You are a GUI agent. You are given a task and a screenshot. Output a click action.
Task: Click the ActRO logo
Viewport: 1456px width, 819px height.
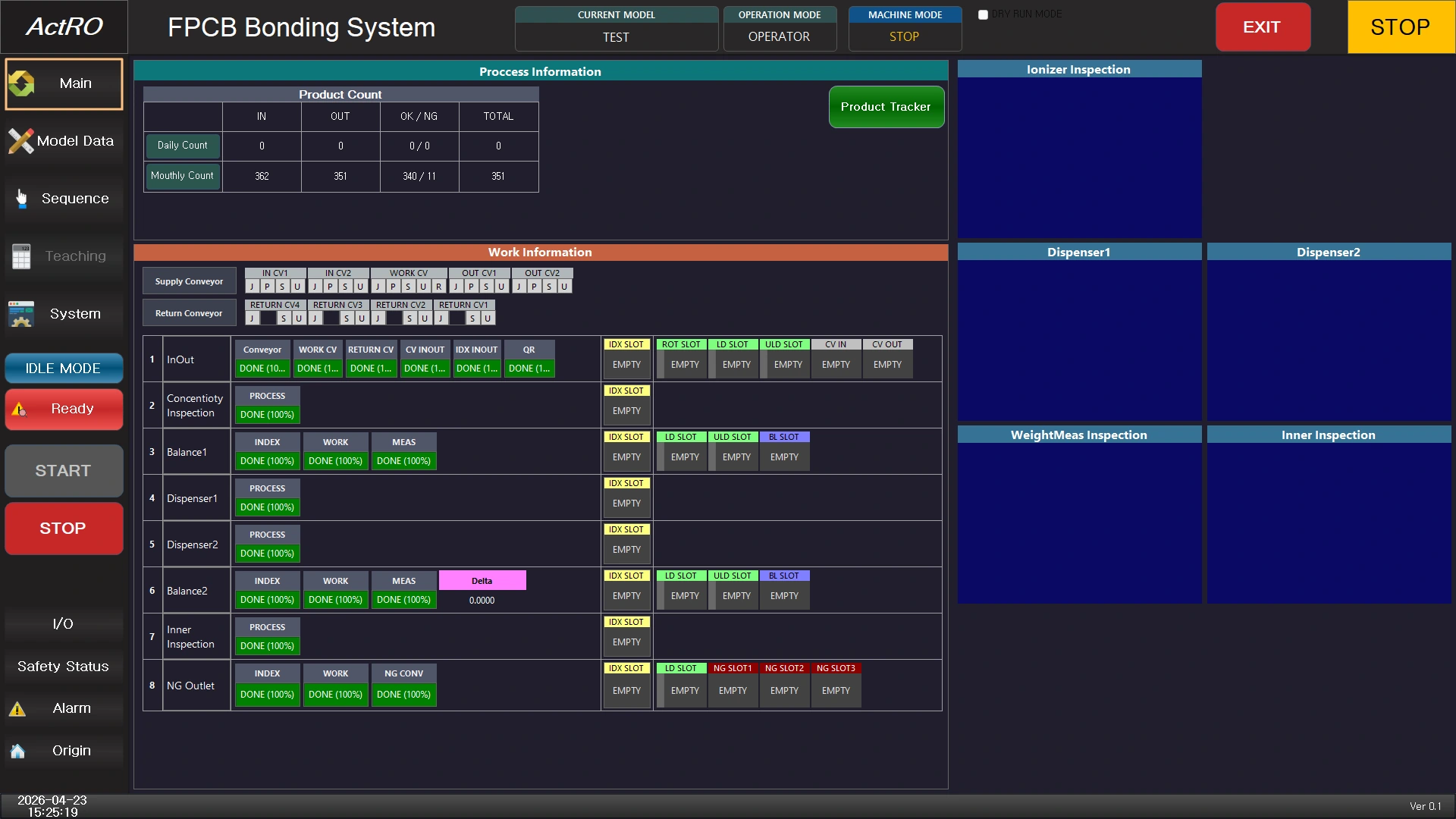click(64, 27)
